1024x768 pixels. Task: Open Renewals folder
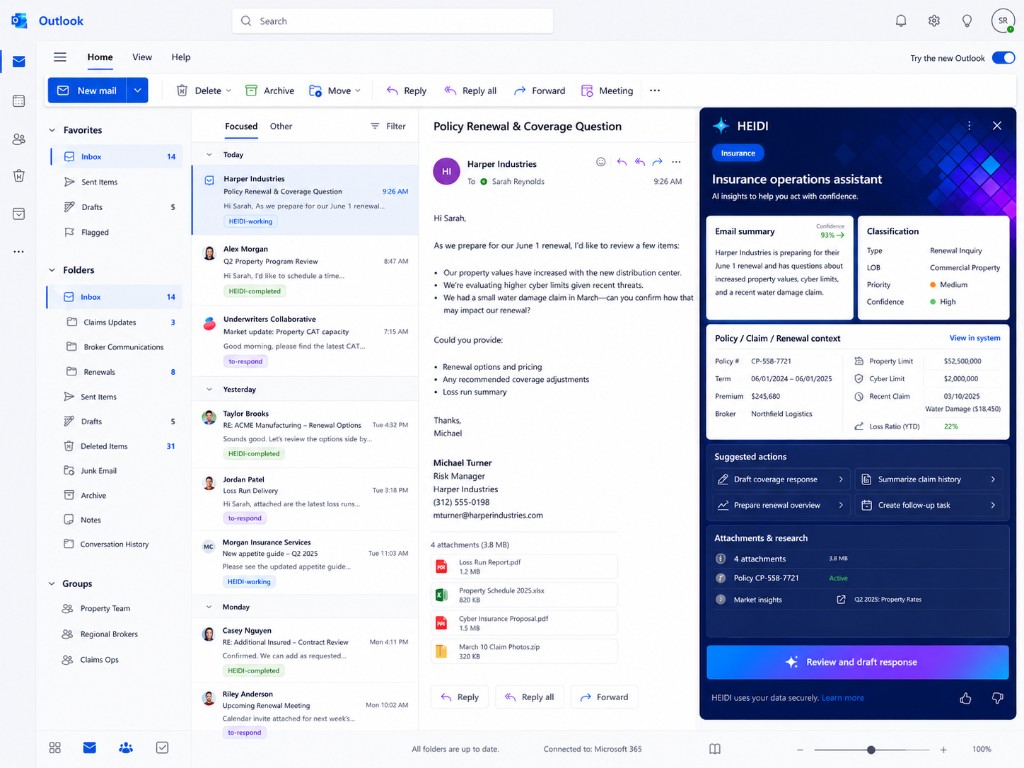coord(115,372)
